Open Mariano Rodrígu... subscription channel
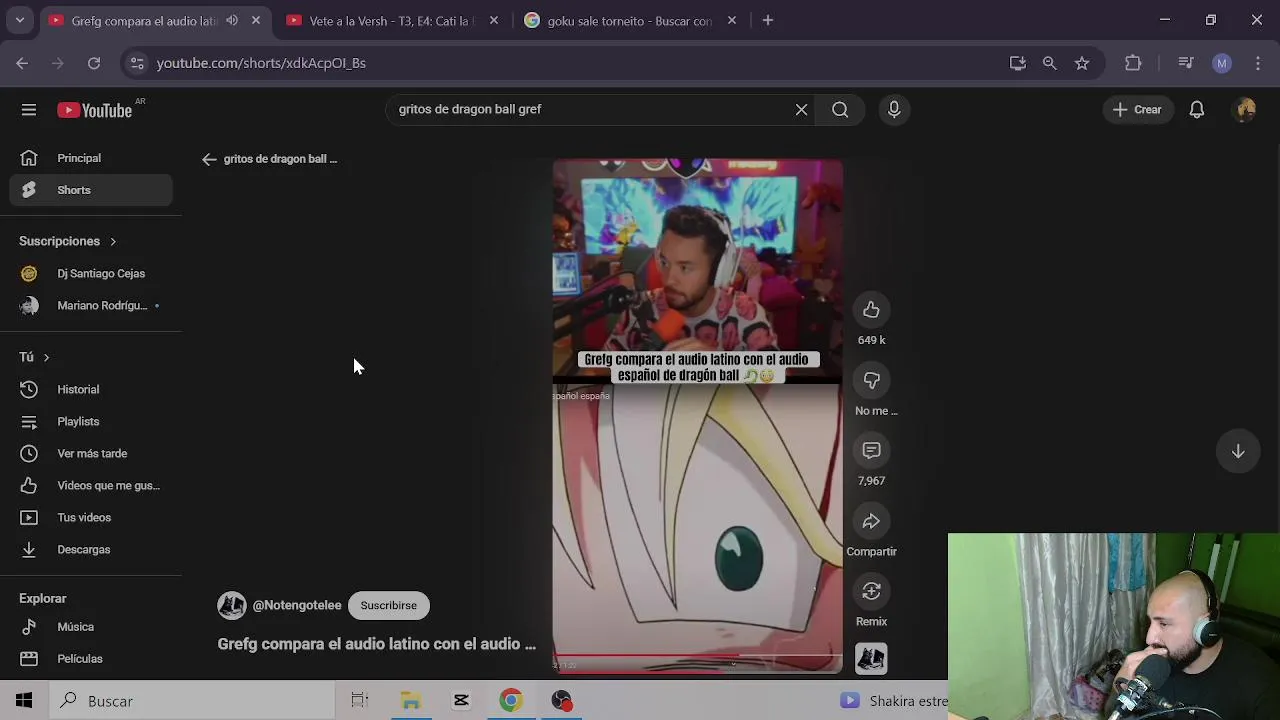The image size is (1280, 720). click(x=91, y=305)
